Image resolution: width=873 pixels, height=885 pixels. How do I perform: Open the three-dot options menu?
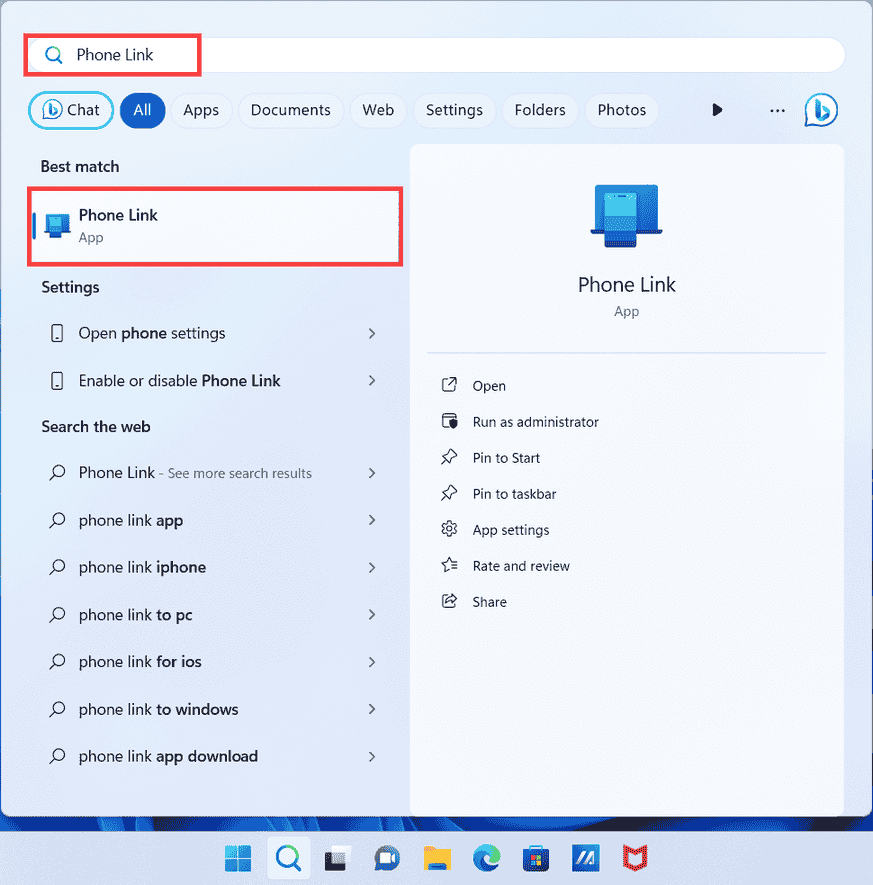click(x=777, y=111)
